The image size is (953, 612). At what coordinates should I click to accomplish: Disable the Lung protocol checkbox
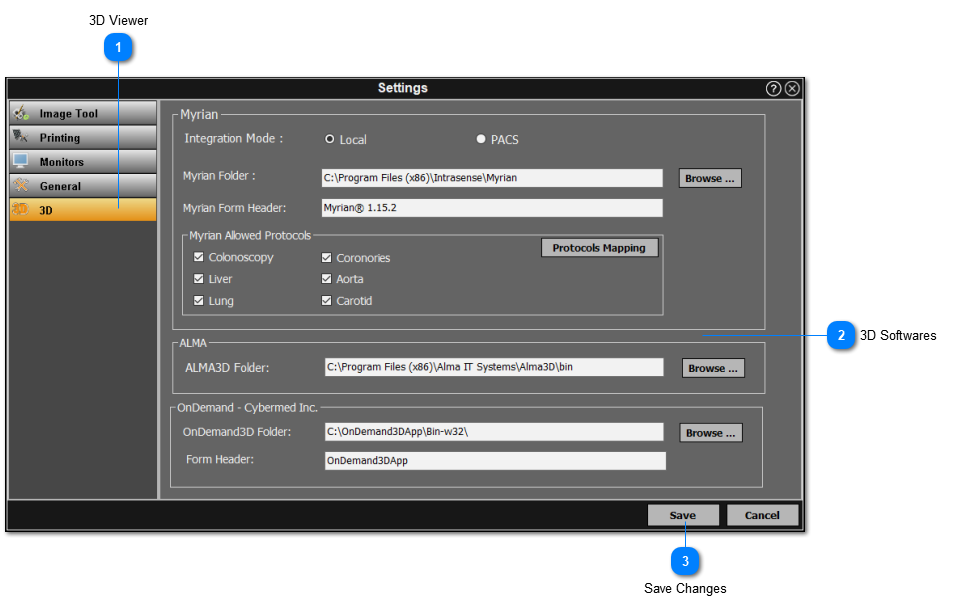coord(198,300)
